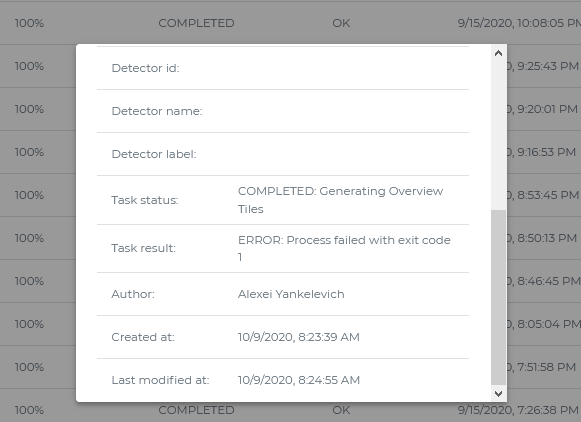Click the Detector name label row
The image size is (581, 422).
coord(283,111)
